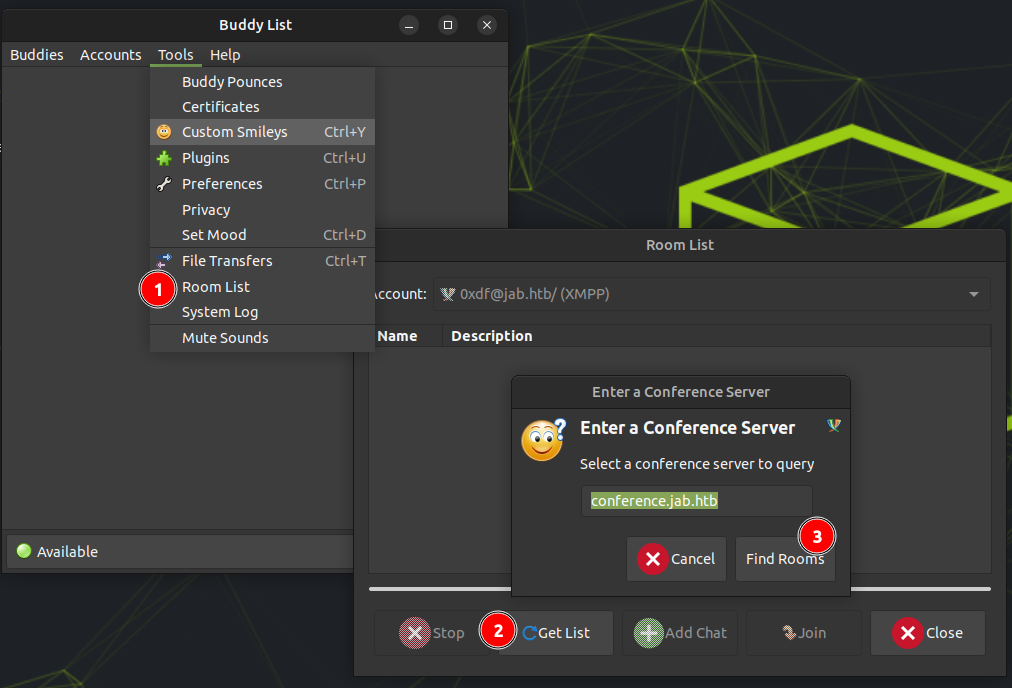Image resolution: width=1012 pixels, height=688 pixels.
Task: Sort rooms by the Description column header
Action: coord(492,336)
